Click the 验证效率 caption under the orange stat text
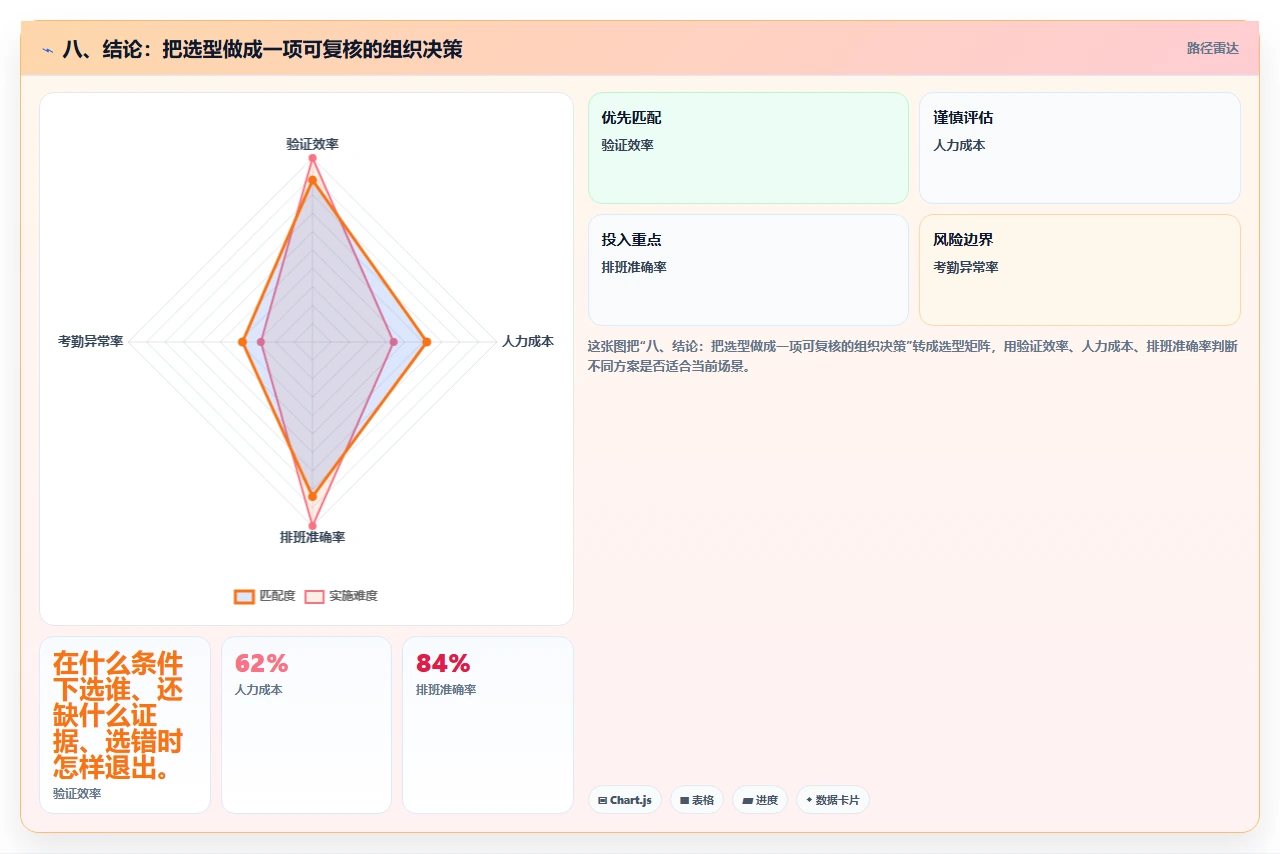The height and width of the screenshot is (854, 1280). [77, 793]
